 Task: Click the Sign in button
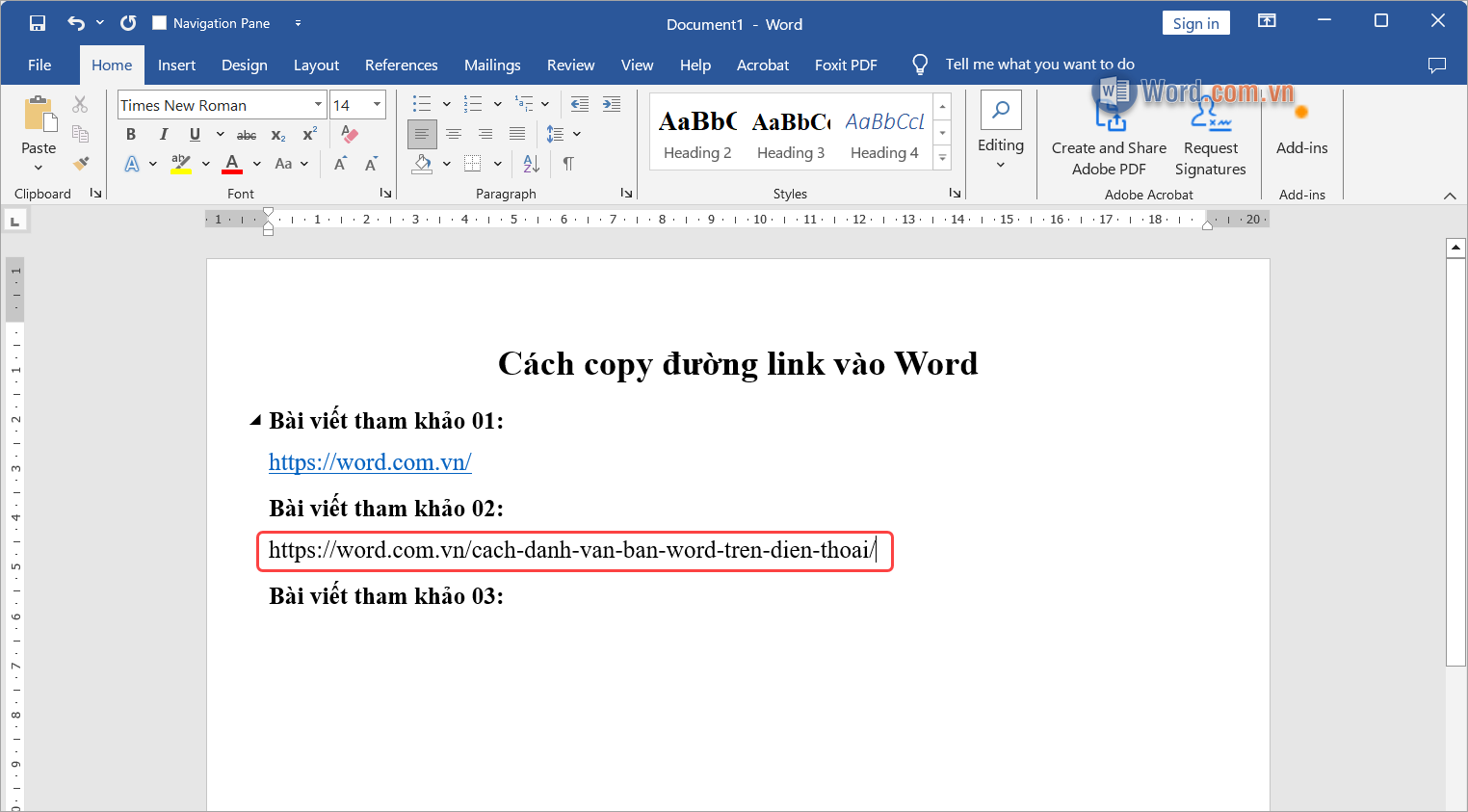[x=1196, y=23]
